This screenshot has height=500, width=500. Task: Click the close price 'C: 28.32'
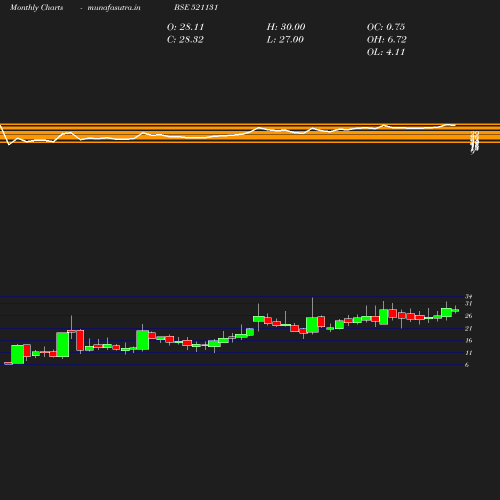click(185, 39)
